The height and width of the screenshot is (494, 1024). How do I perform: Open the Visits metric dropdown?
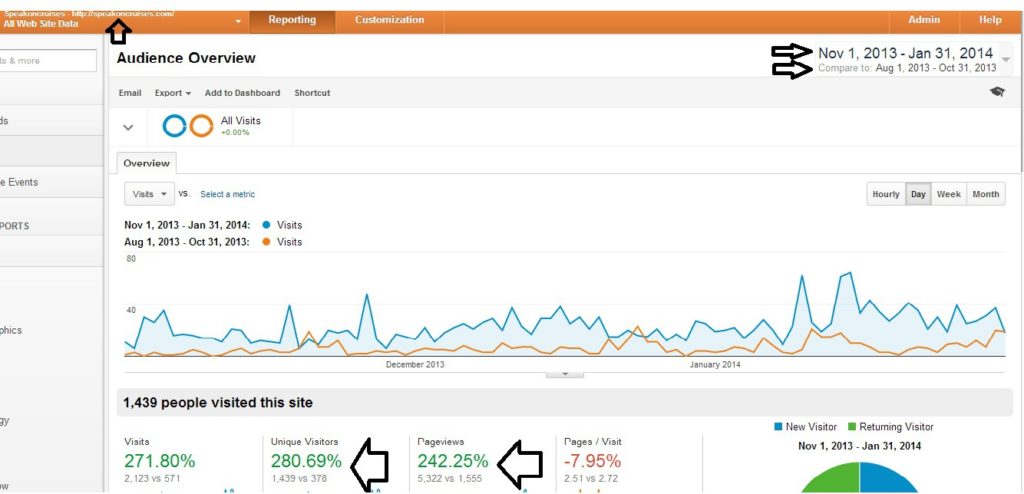point(150,194)
